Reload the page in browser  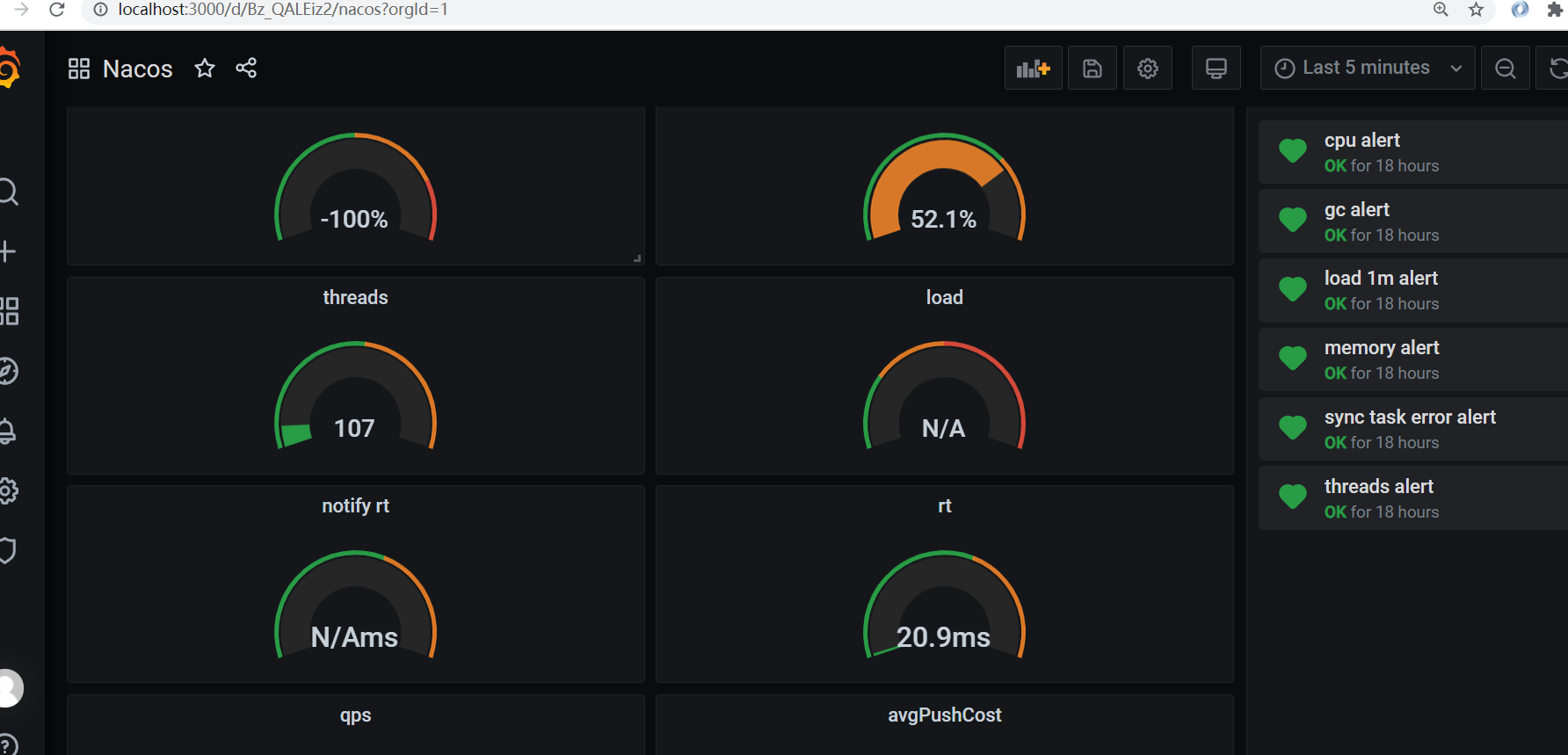click(x=57, y=10)
